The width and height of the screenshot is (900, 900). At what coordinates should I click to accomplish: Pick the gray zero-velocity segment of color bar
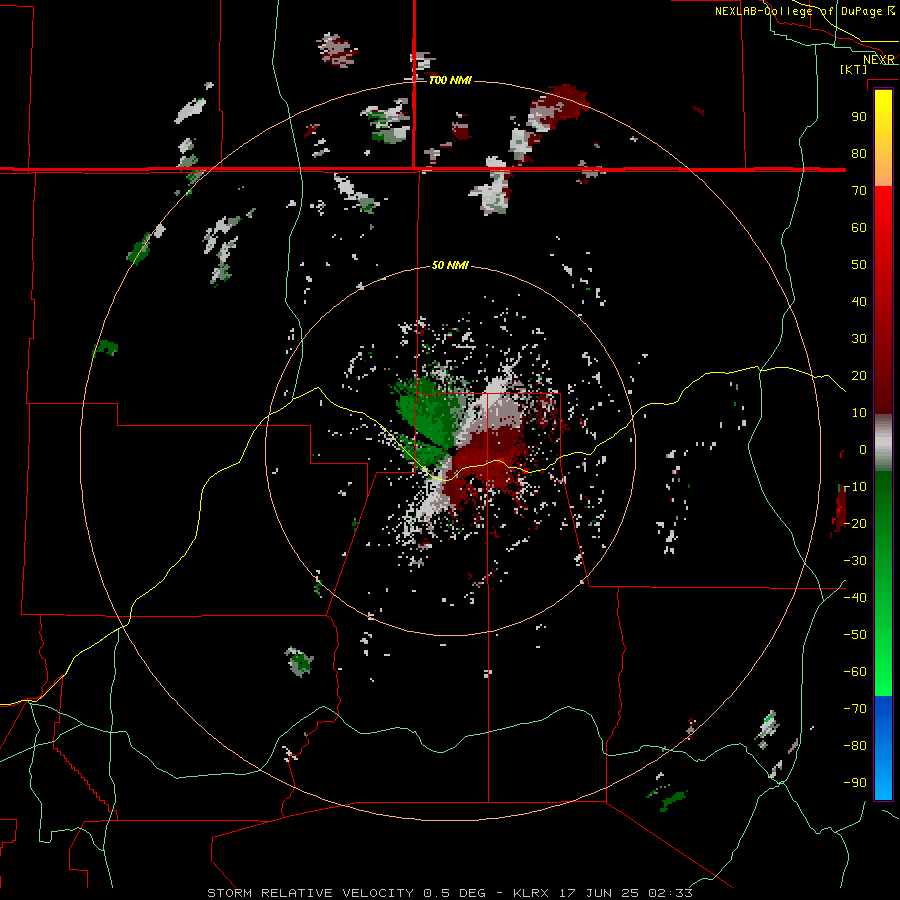[x=883, y=443]
